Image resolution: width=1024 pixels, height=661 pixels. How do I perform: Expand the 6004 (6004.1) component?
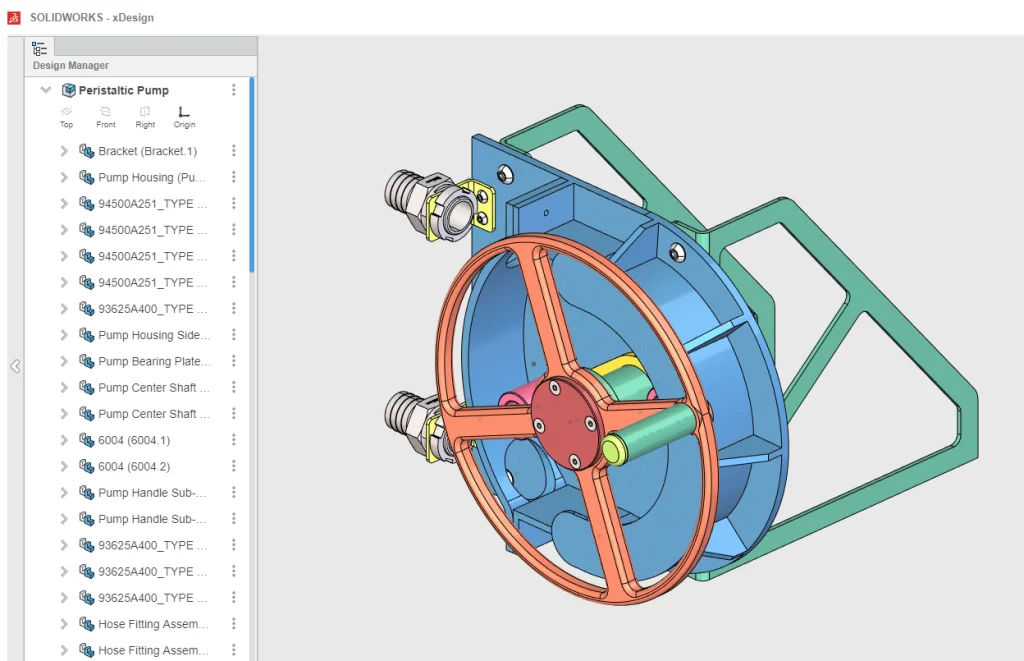(64, 440)
